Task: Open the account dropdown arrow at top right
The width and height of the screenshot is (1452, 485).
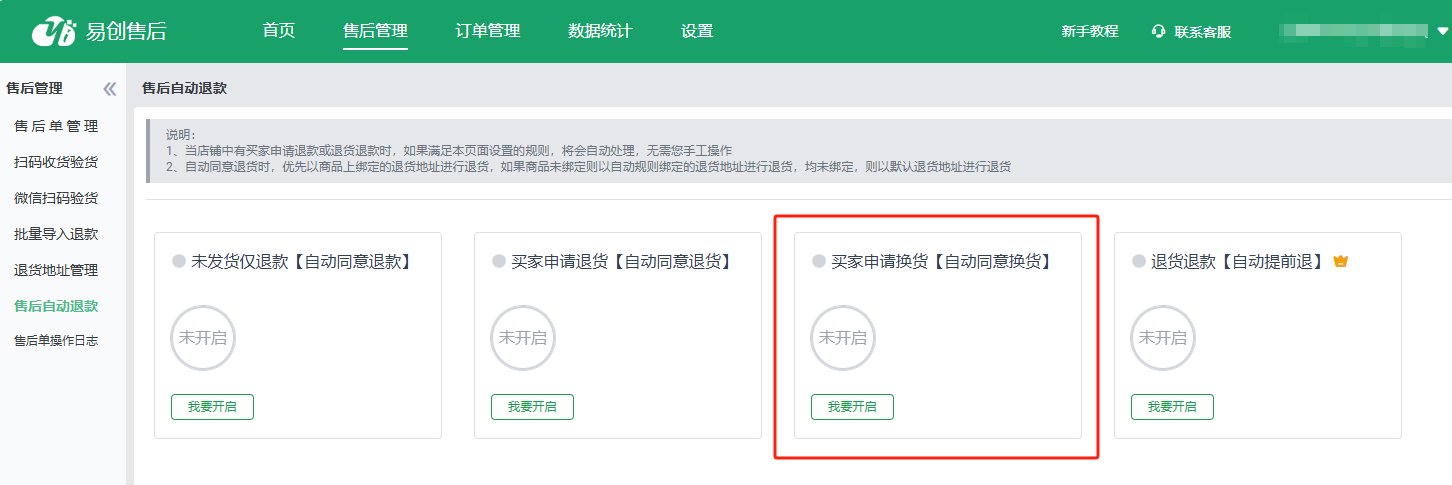Action: (1442, 31)
